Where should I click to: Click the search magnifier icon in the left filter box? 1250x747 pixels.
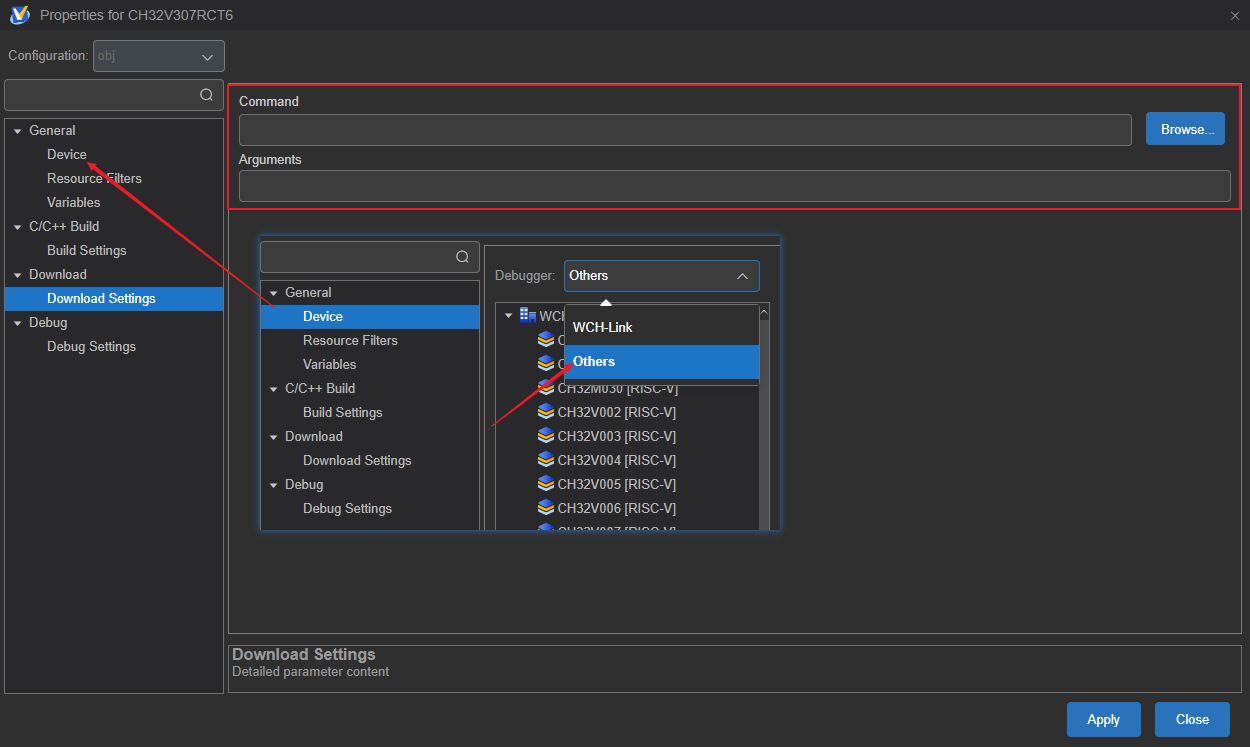click(206, 95)
